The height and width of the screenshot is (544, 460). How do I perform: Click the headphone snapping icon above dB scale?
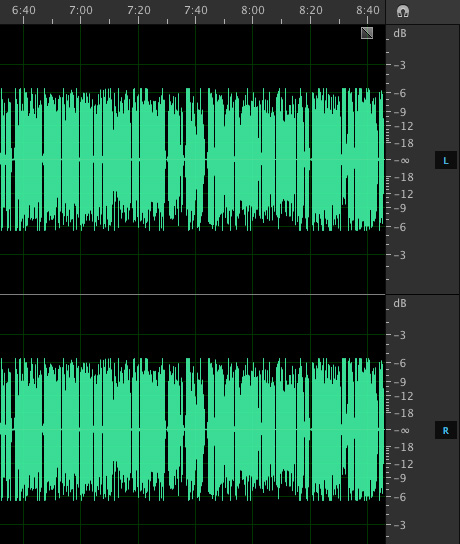point(403,11)
